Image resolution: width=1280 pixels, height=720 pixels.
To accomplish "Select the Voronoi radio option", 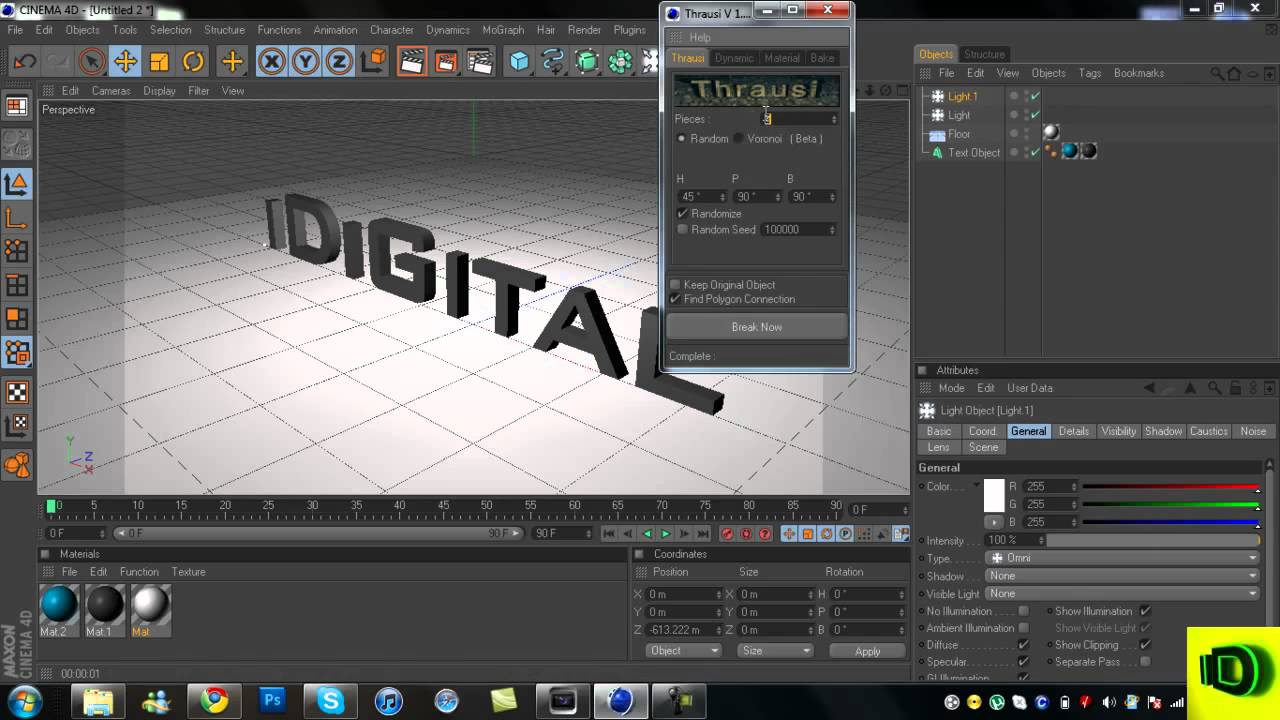I will click(739, 139).
